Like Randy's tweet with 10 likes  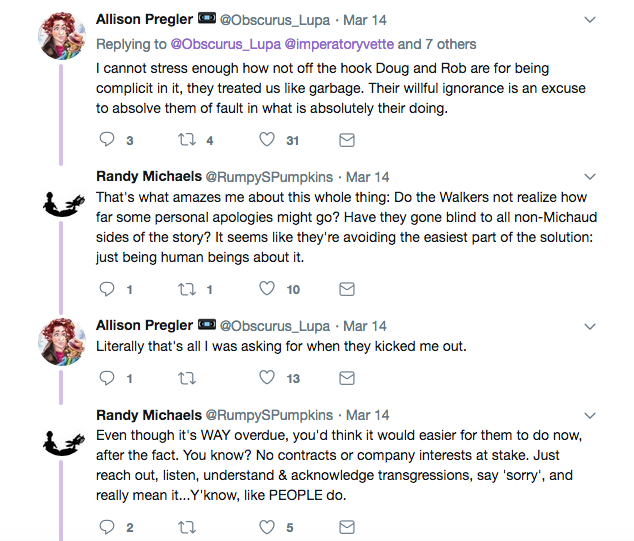pos(267,289)
